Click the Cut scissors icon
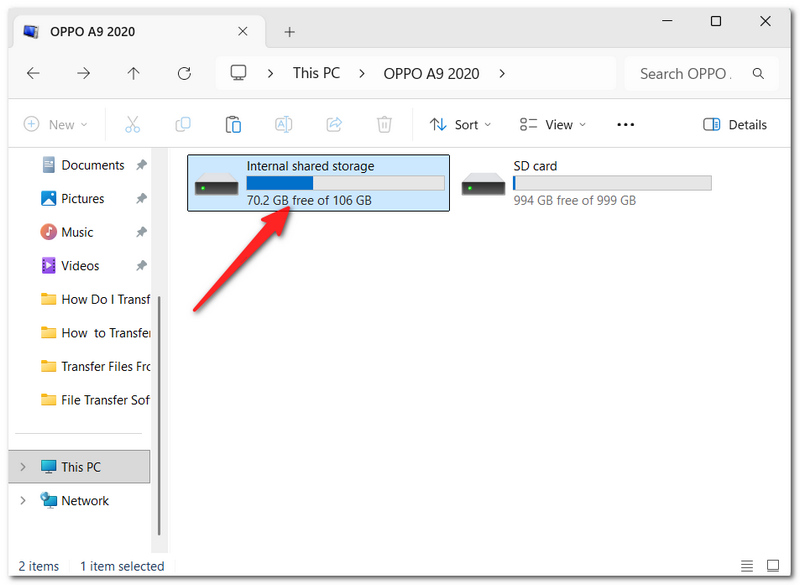 pos(132,124)
